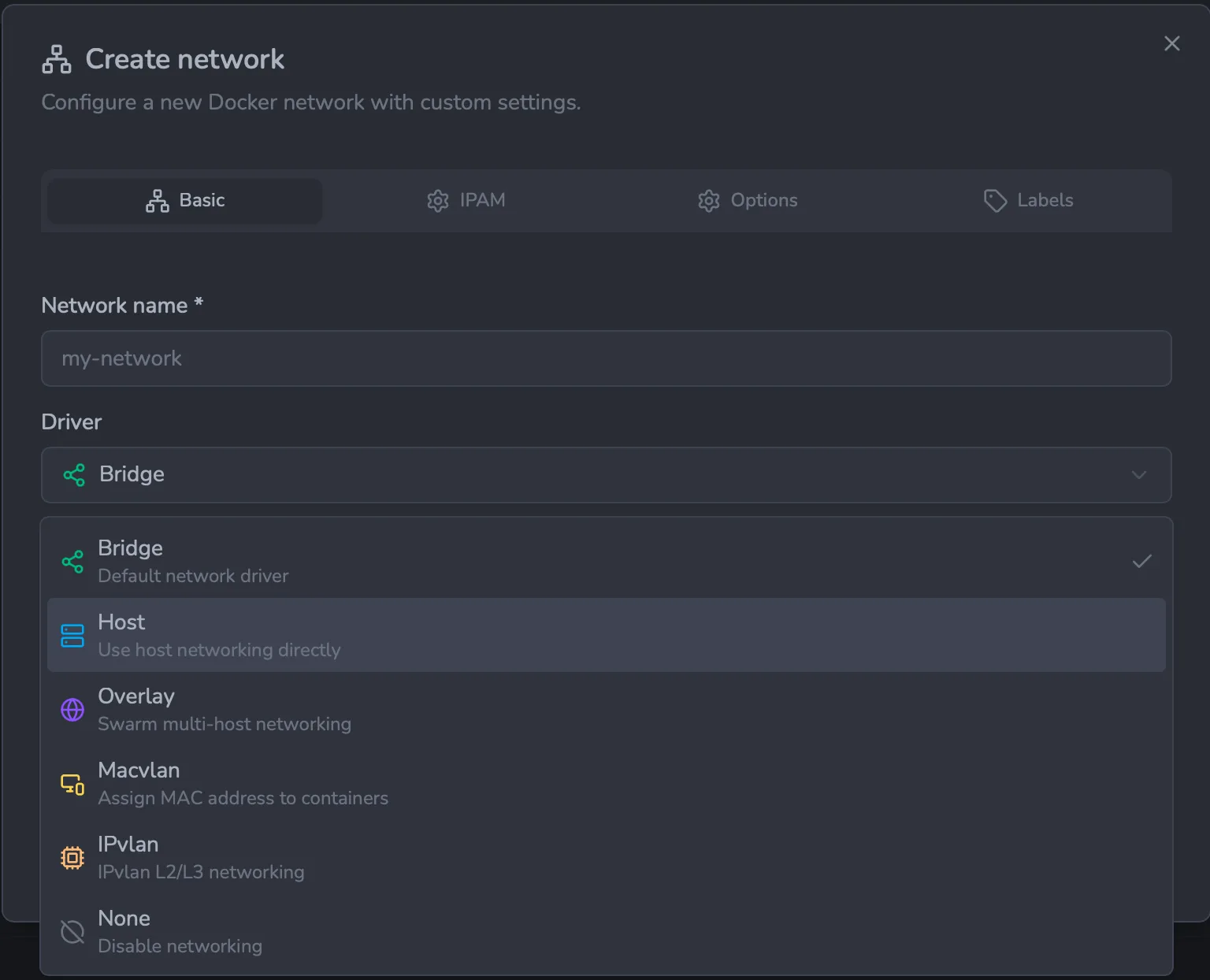Click the orange IPvlan chip icon
Viewport: 1210px width, 980px height.
point(72,858)
